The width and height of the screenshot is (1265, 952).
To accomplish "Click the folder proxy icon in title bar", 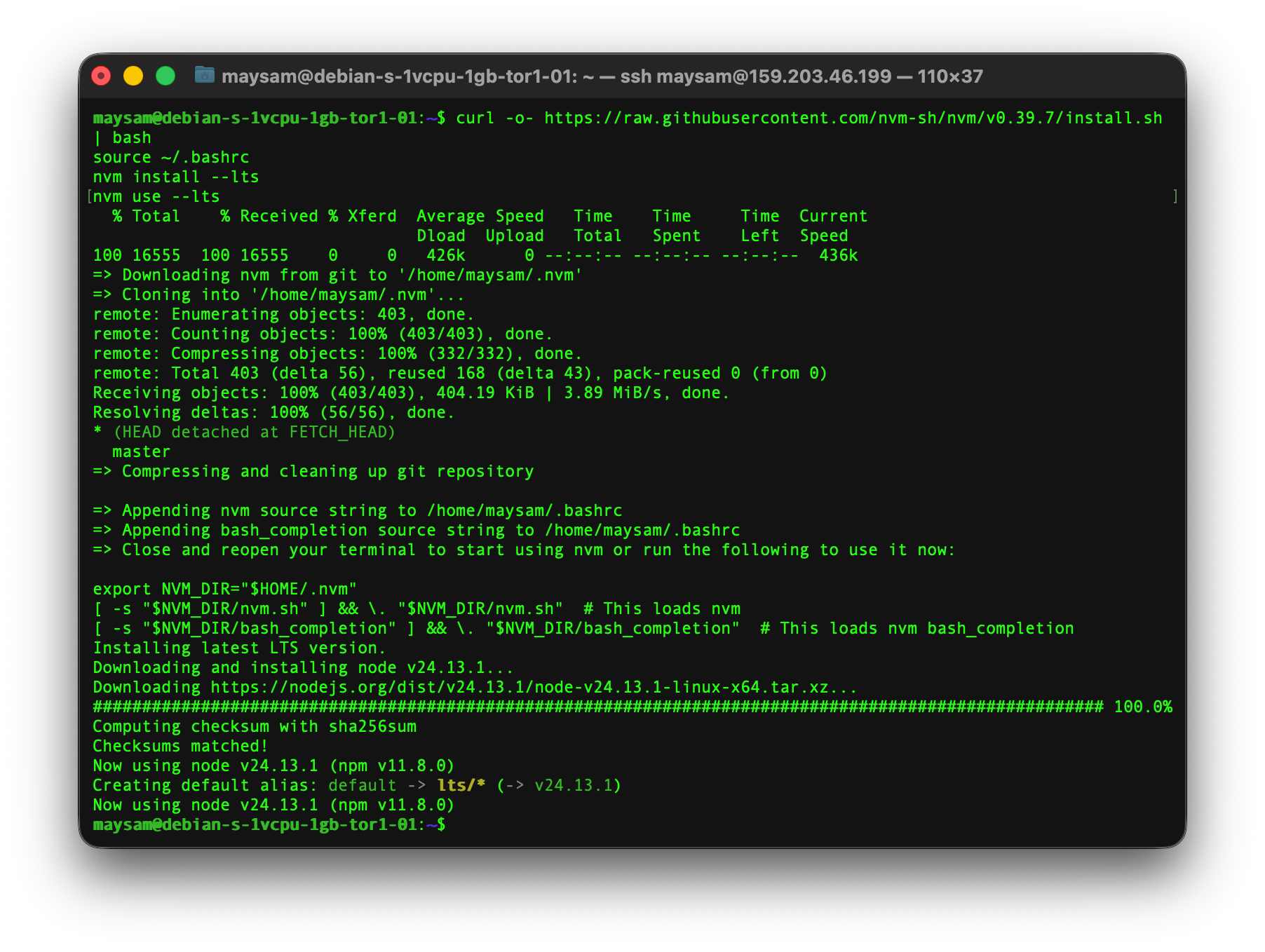I will click(204, 74).
